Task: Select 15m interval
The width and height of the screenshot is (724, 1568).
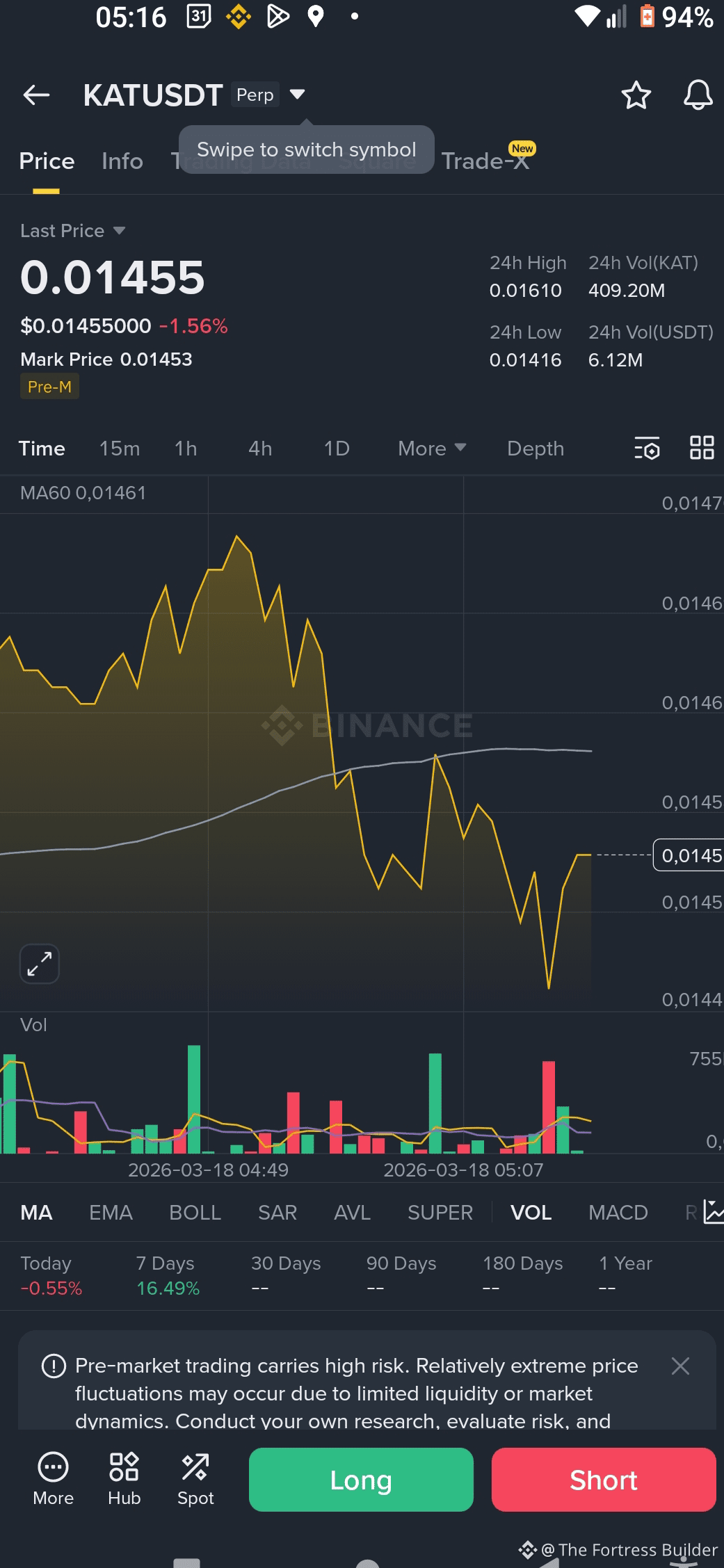Action: [120, 448]
